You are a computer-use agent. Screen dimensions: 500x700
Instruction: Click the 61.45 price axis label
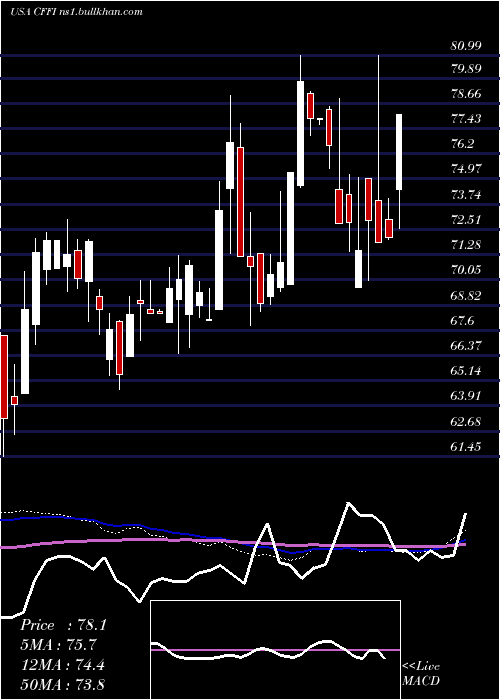point(466,446)
